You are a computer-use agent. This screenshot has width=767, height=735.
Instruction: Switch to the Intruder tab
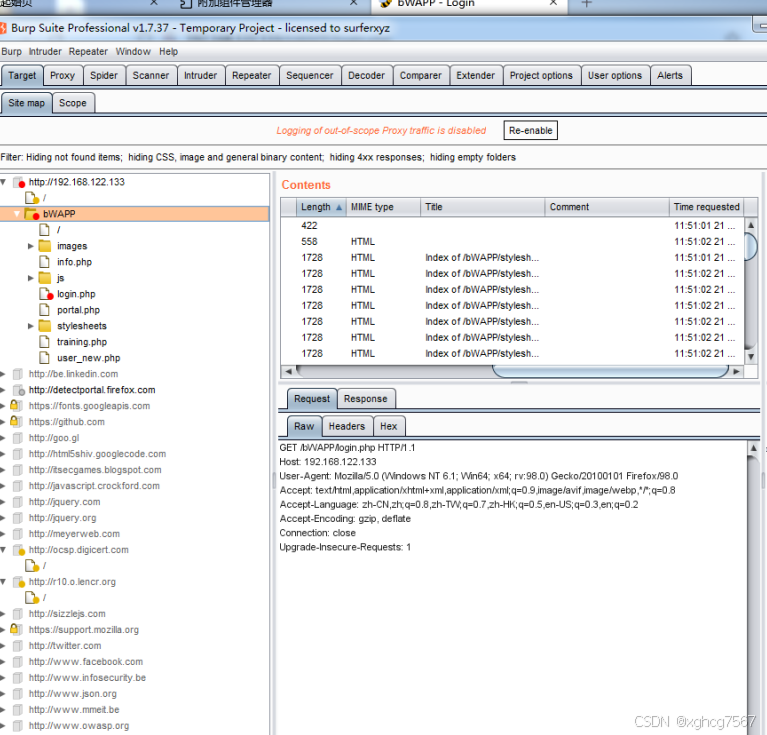[200, 75]
